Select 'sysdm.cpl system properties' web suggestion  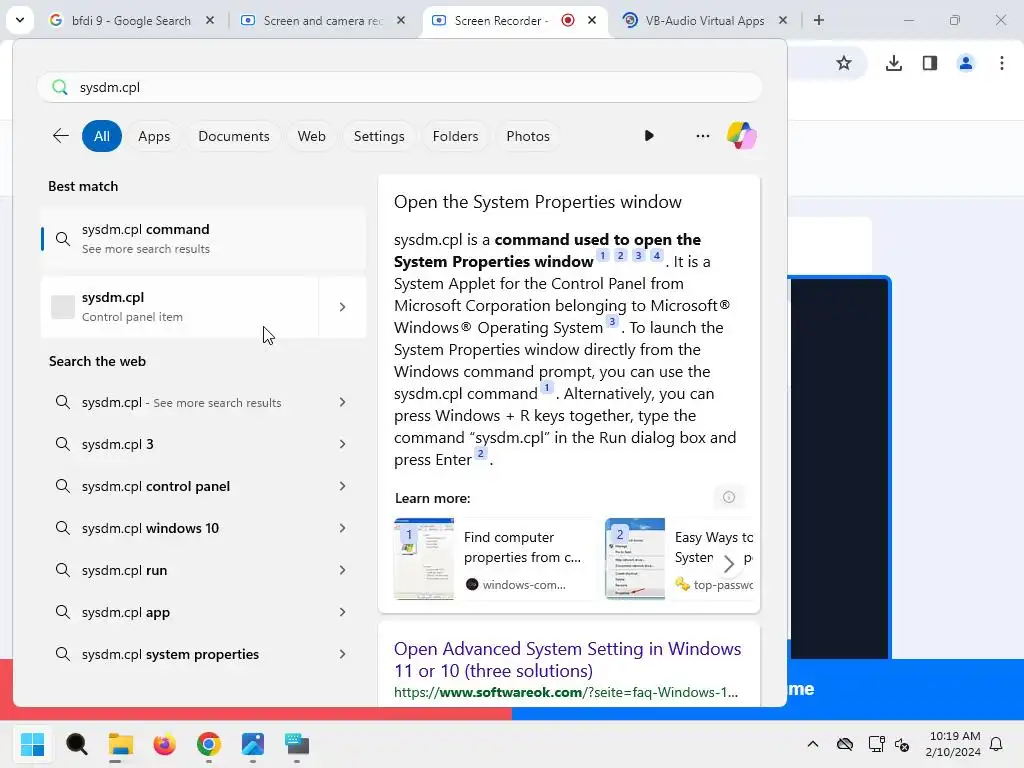coord(203,654)
